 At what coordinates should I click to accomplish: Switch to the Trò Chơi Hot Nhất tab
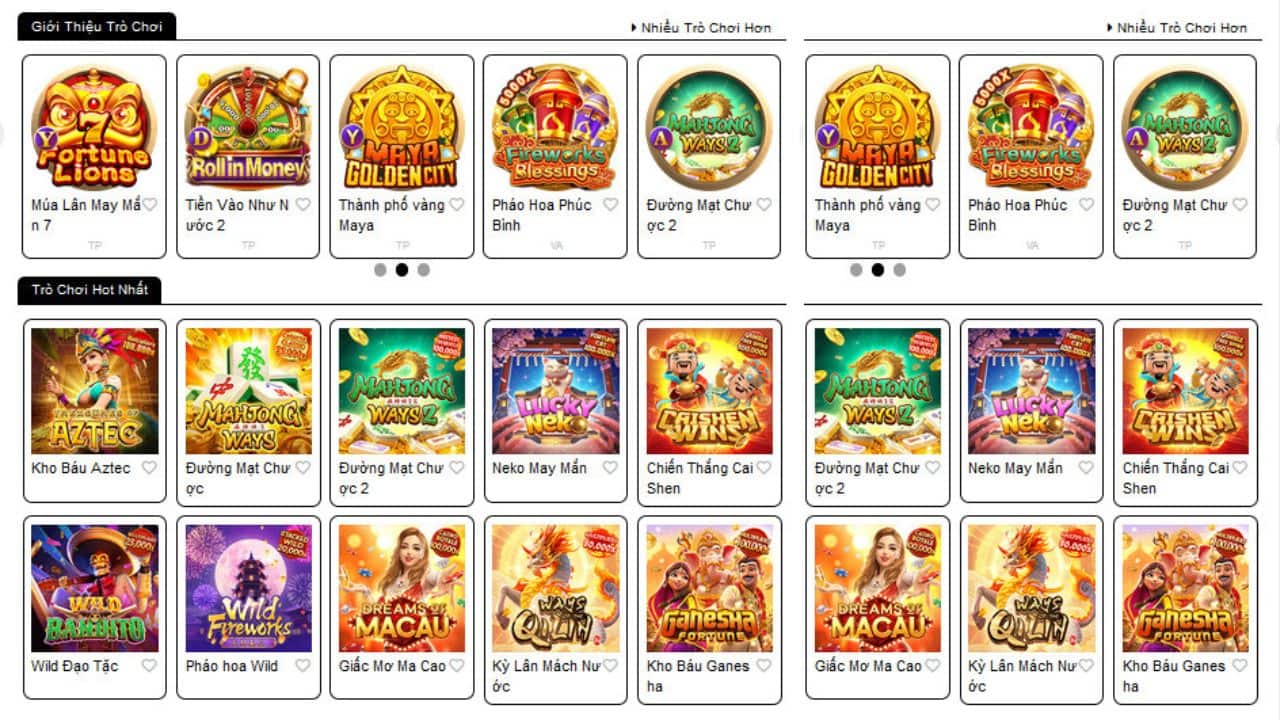tap(90, 290)
